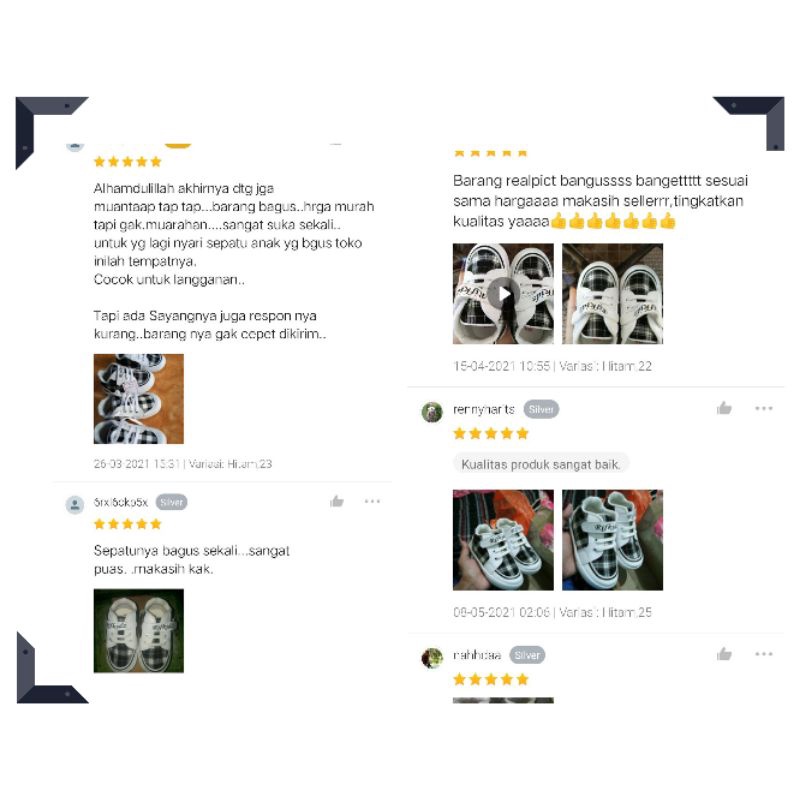
Task: Open 5rxi5ckp5x default user avatar
Action: click(75, 505)
